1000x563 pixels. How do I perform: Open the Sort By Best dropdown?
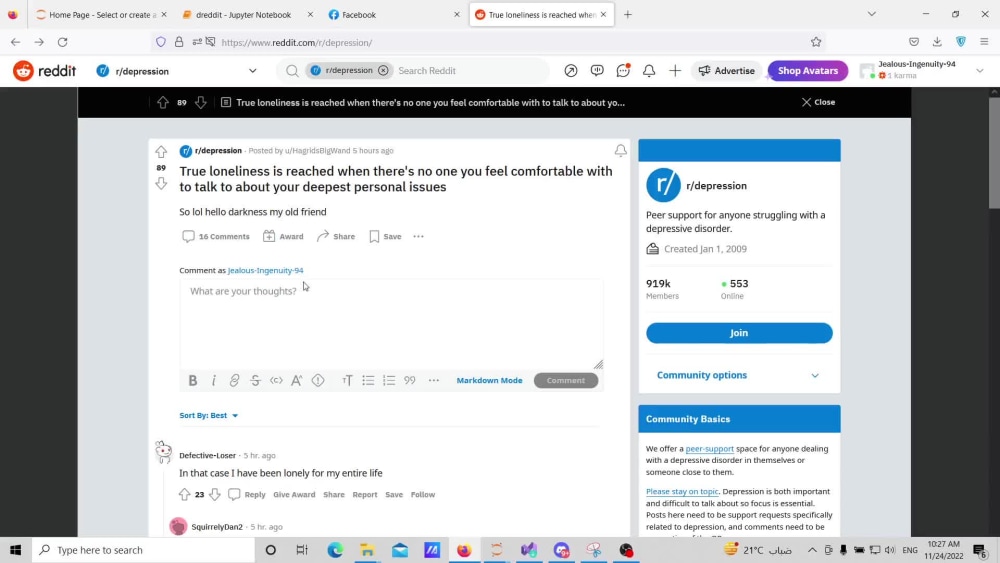[209, 415]
